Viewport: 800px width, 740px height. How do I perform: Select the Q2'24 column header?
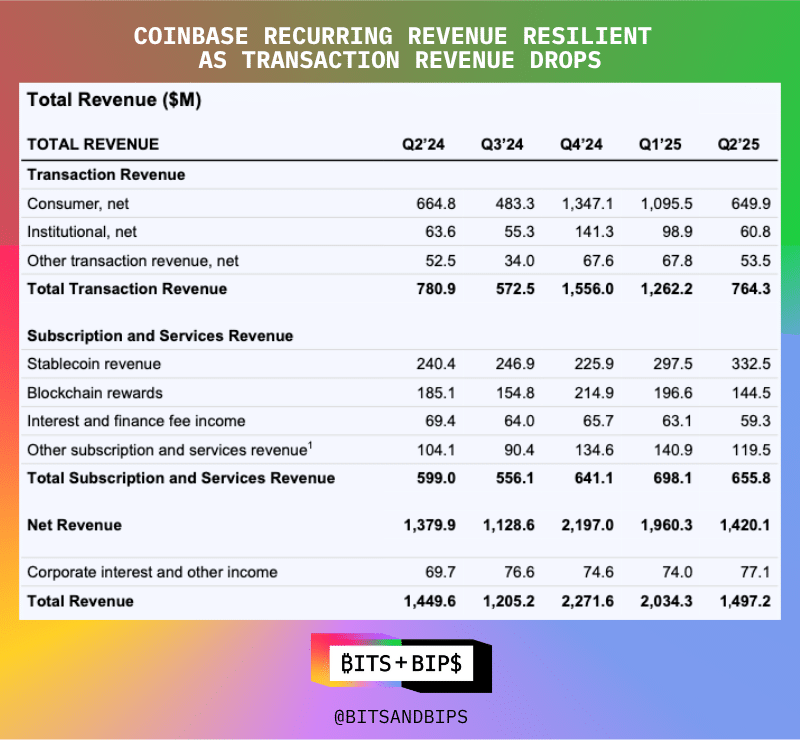[423, 144]
